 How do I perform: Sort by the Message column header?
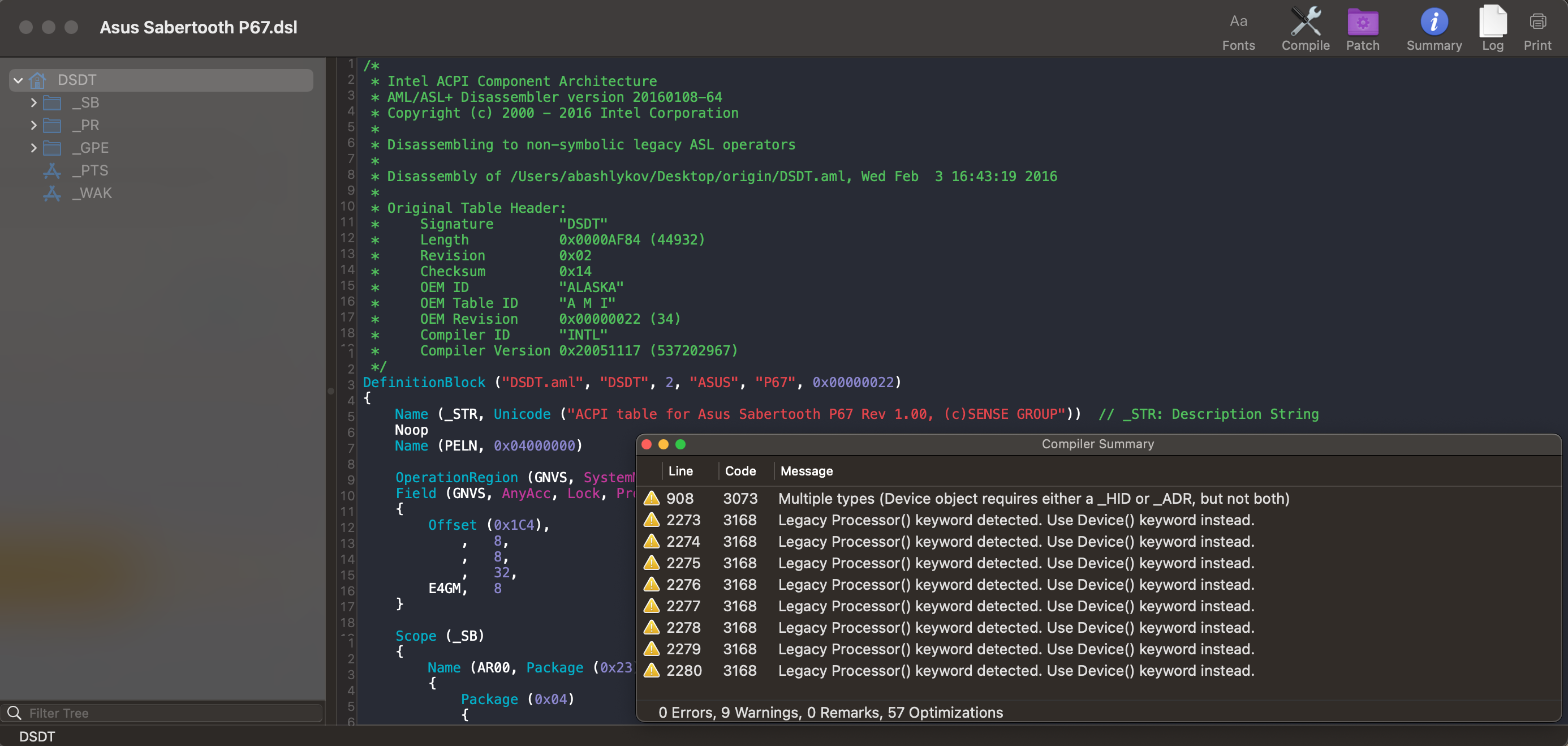pyautogui.click(x=806, y=471)
